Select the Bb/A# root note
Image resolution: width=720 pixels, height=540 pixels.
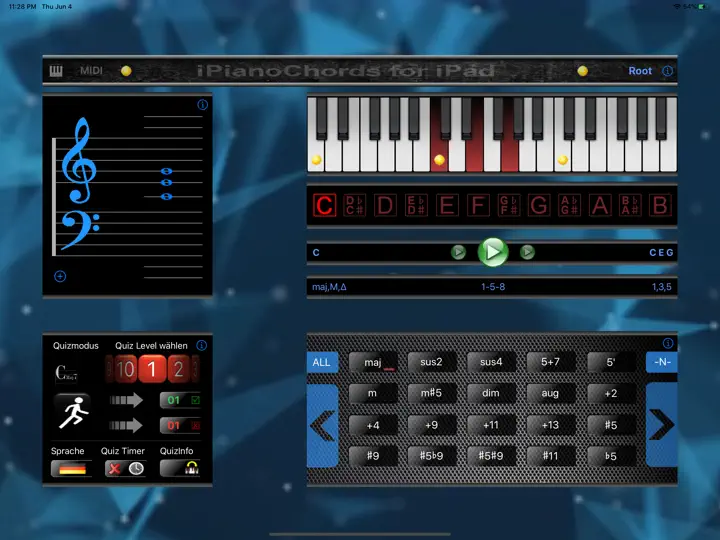(x=630, y=205)
